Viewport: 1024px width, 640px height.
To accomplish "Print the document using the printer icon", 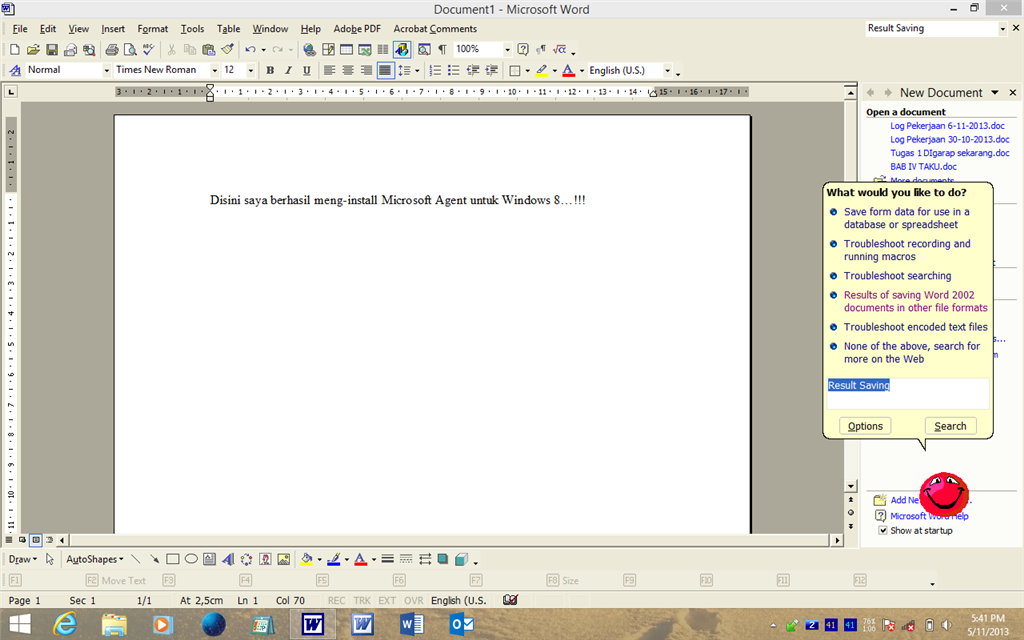I will pos(112,50).
